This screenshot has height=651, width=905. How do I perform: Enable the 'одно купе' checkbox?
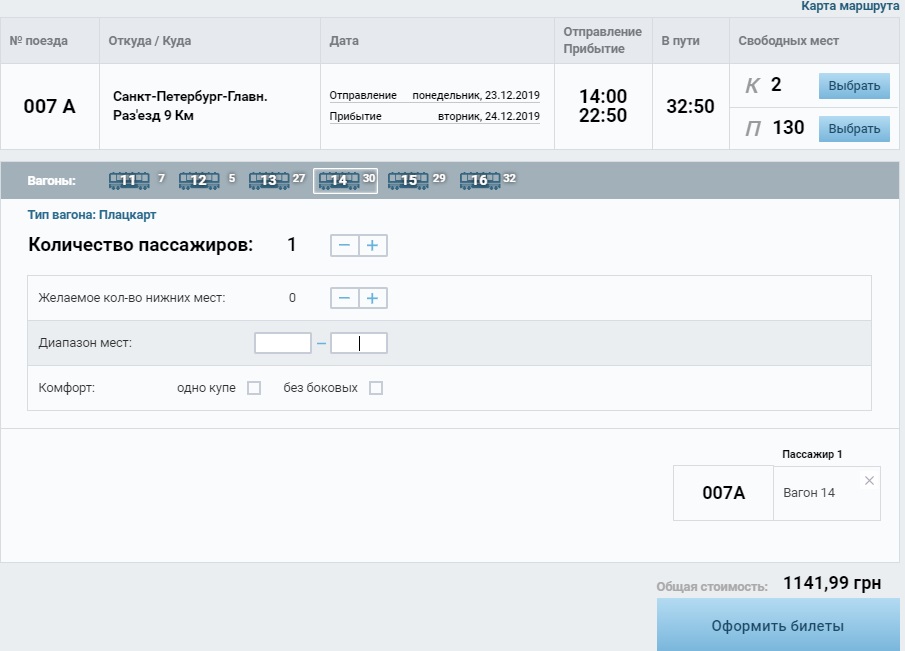pos(254,388)
